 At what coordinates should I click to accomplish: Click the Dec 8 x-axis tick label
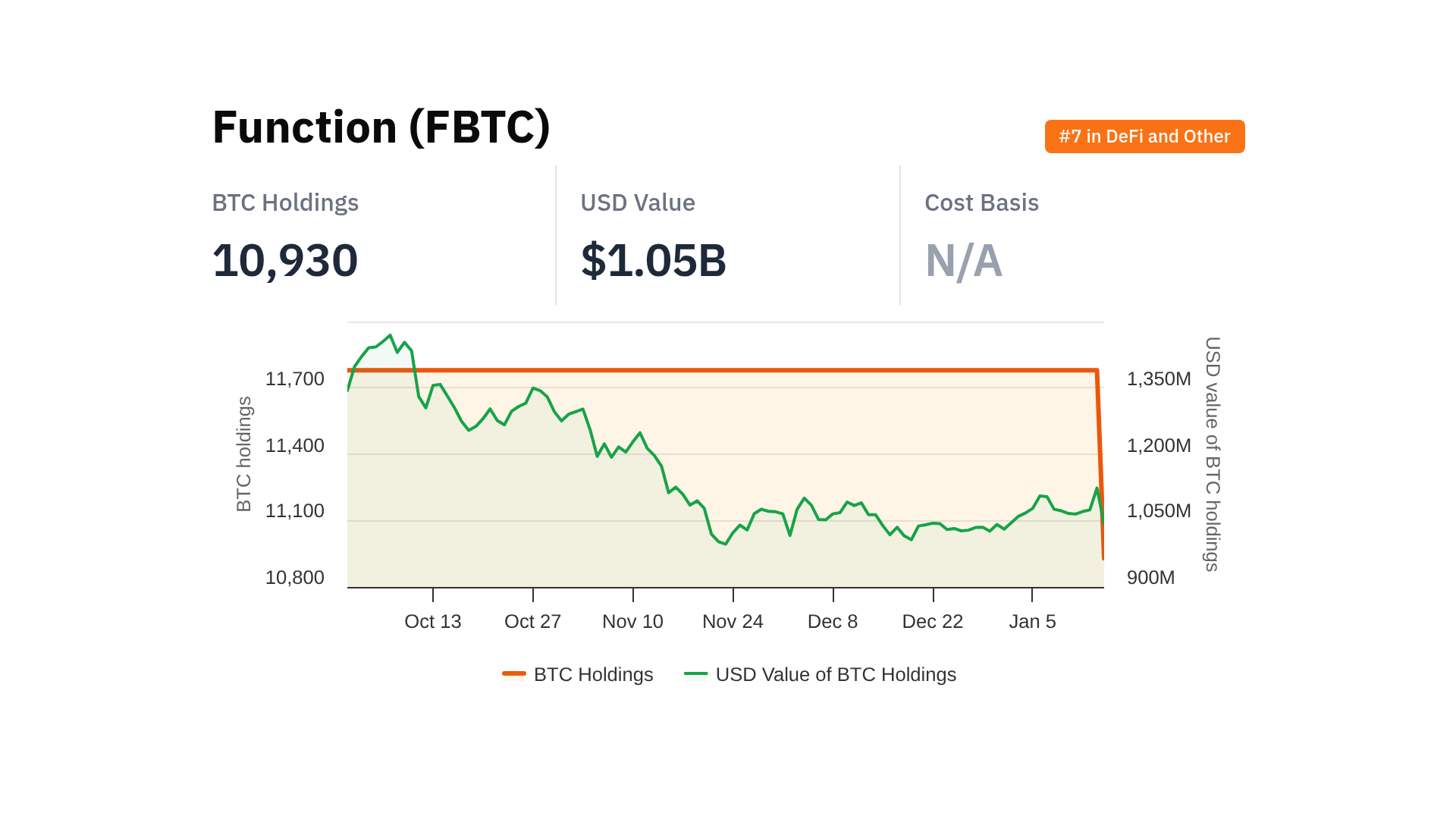(x=833, y=621)
